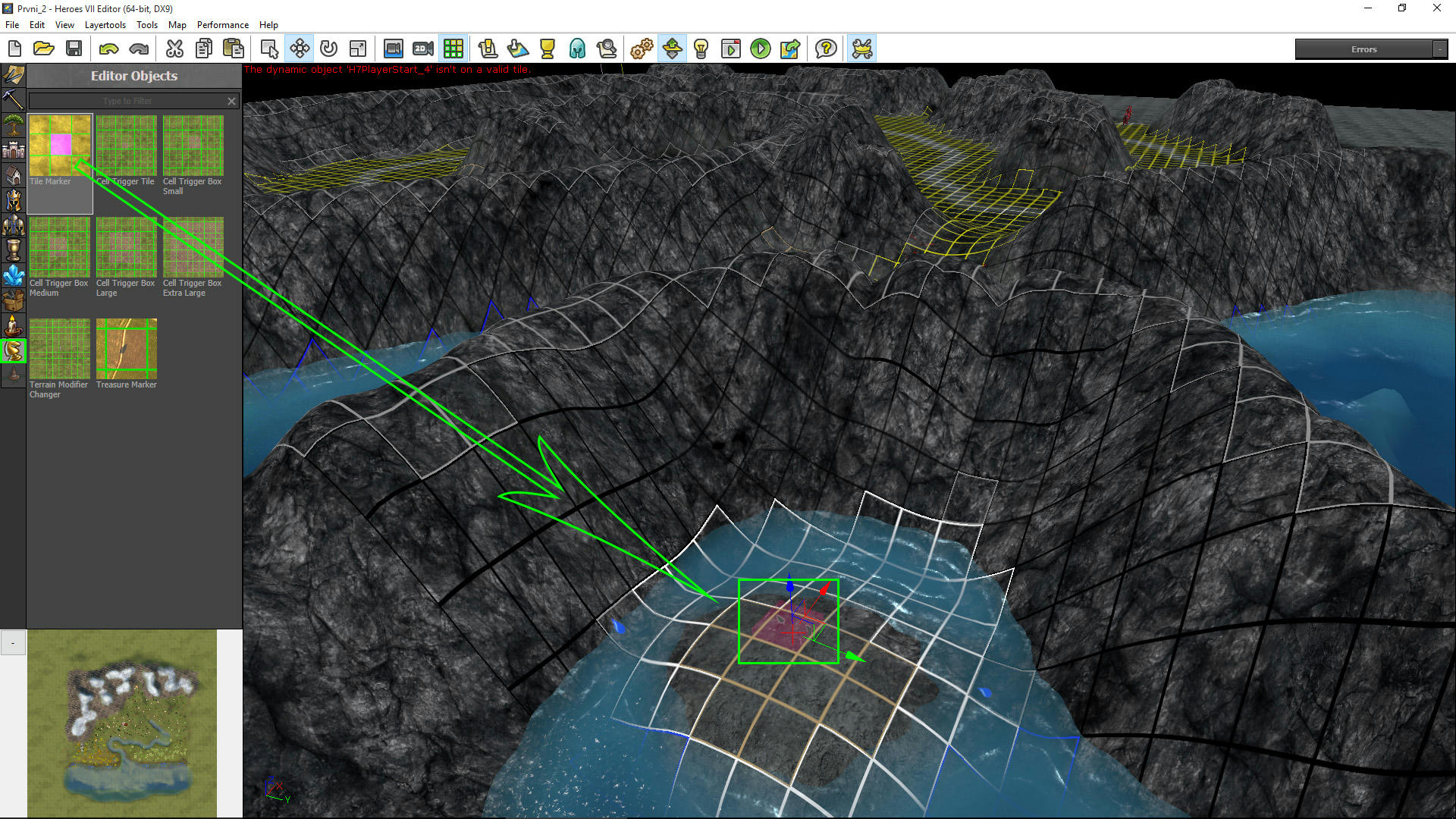Open the Map menu
The width and height of the screenshot is (1456, 819).
tap(177, 25)
